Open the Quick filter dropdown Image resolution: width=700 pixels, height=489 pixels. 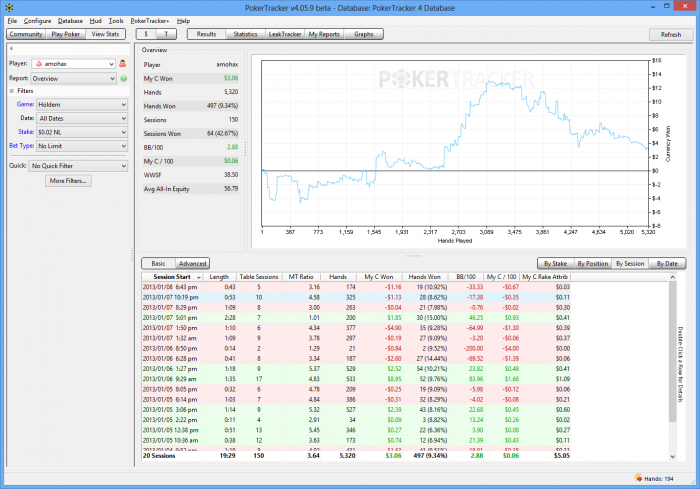coord(78,166)
